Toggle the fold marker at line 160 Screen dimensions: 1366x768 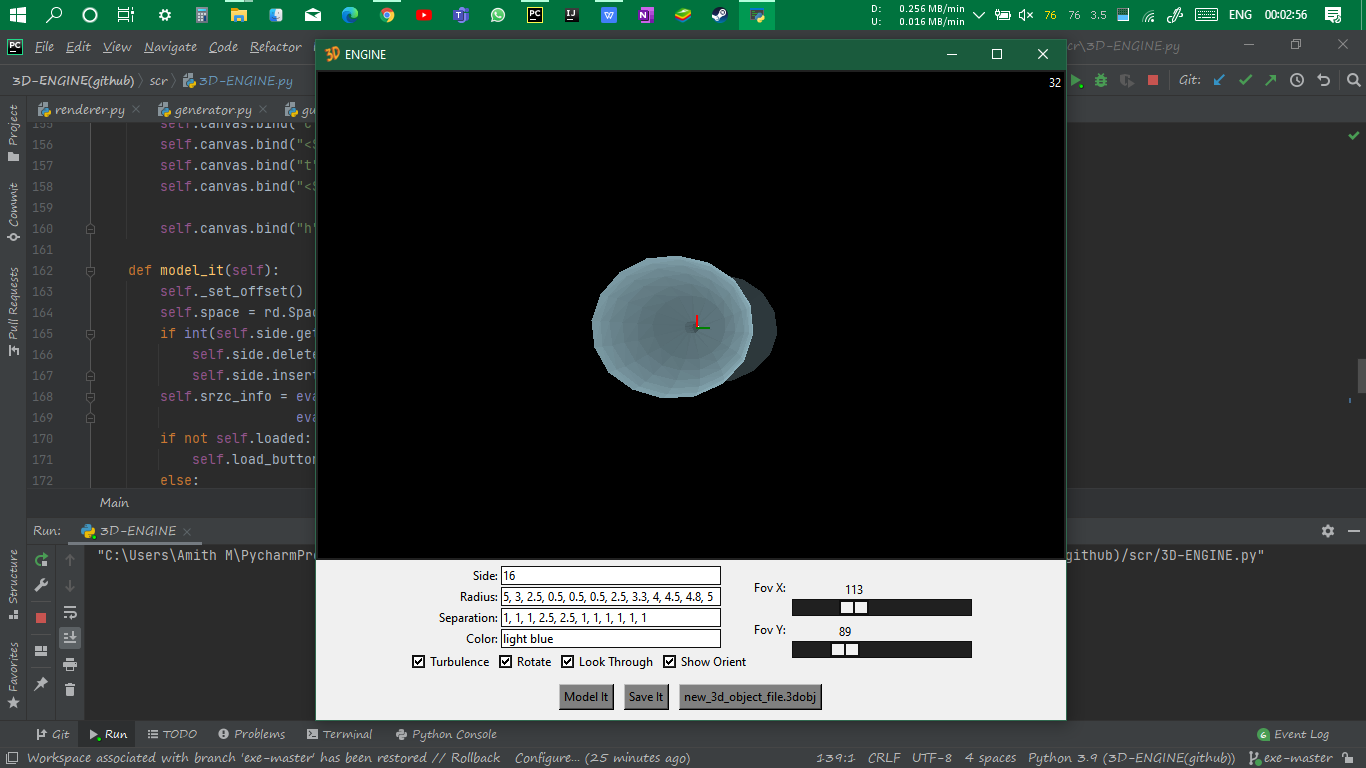(x=90, y=229)
